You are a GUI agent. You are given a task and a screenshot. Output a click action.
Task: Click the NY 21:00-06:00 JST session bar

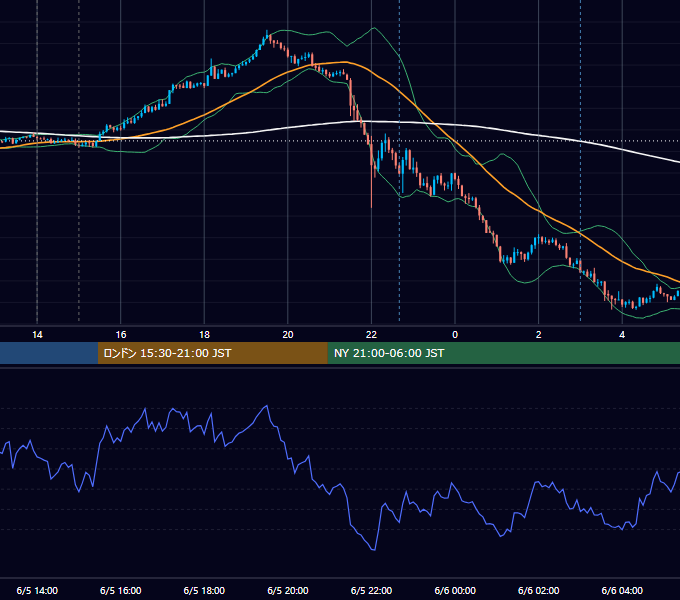pyautogui.click(x=503, y=353)
